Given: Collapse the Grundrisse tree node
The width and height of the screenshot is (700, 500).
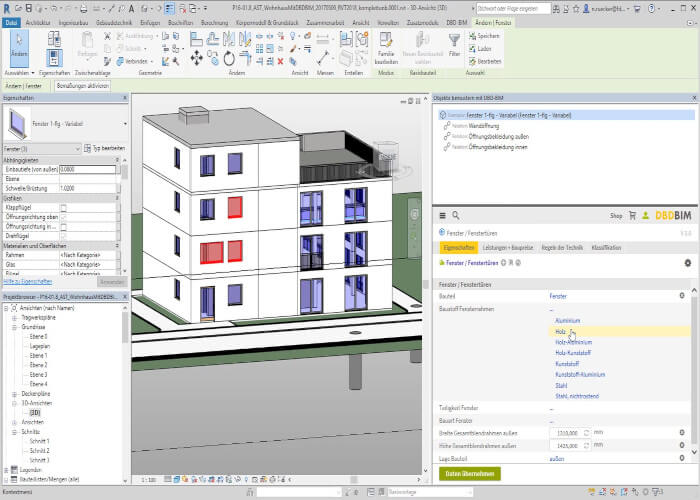Looking at the screenshot, I should coord(14,327).
